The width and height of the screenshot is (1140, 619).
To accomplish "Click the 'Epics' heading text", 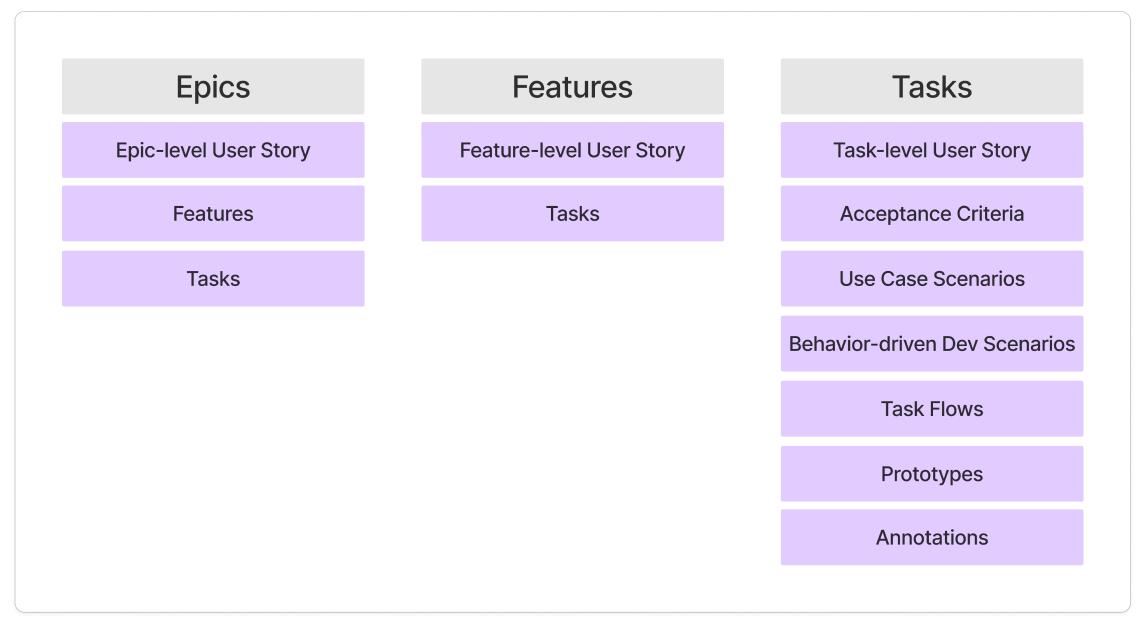I will [x=213, y=87].
